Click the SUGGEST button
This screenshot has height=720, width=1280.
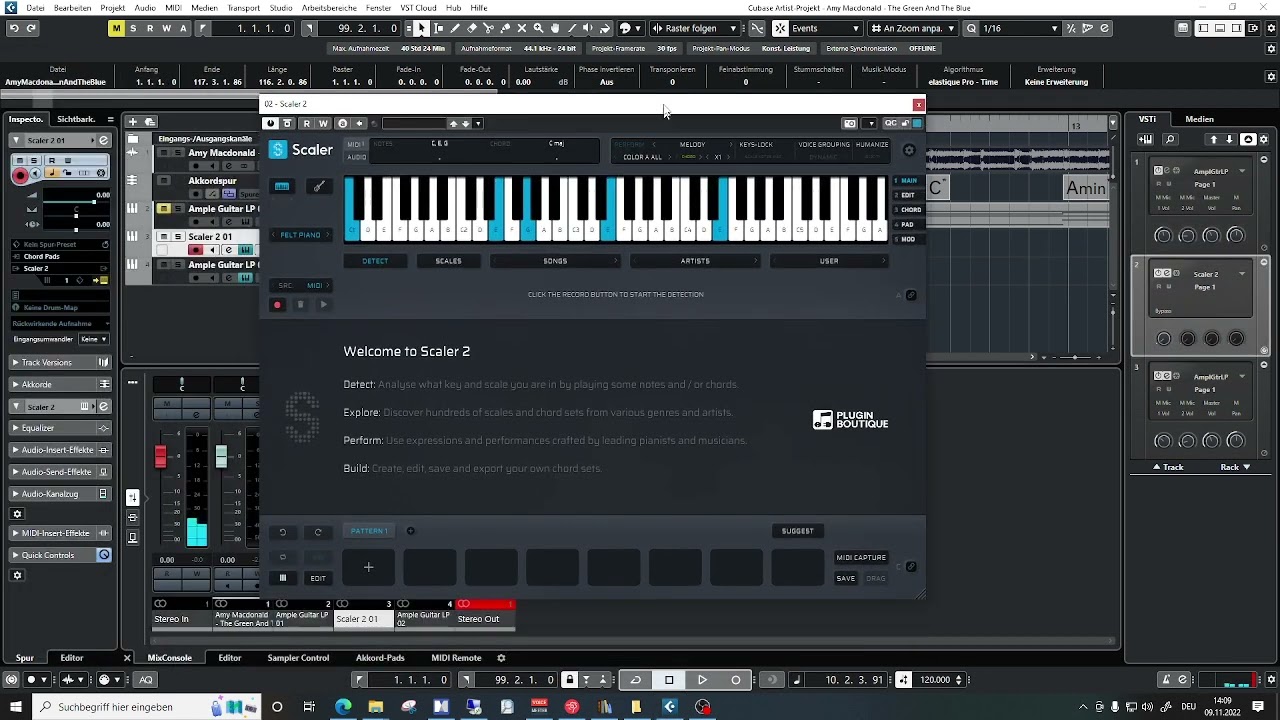(x=797, y=531)
